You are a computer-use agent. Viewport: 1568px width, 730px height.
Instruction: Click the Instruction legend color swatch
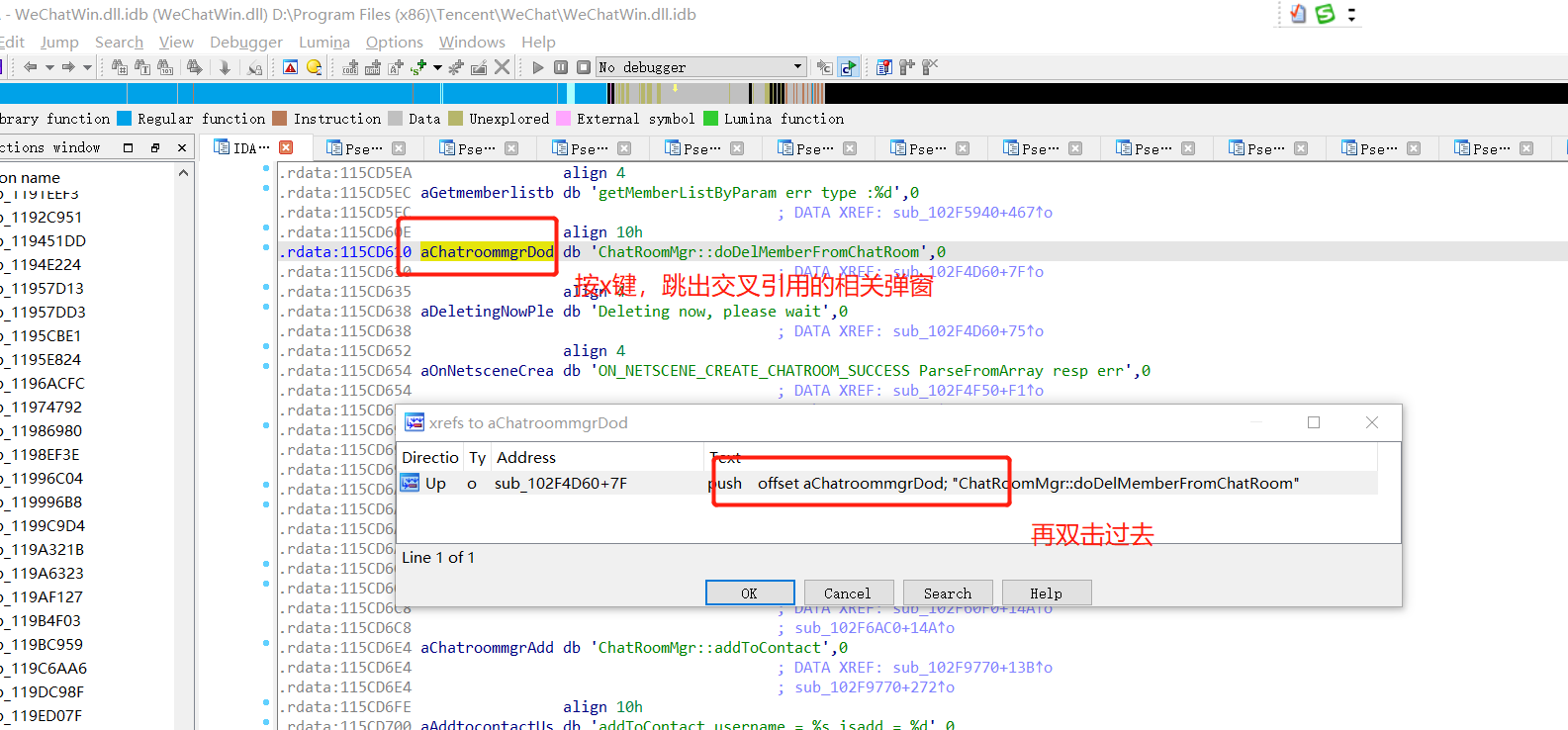coord(280,119)
